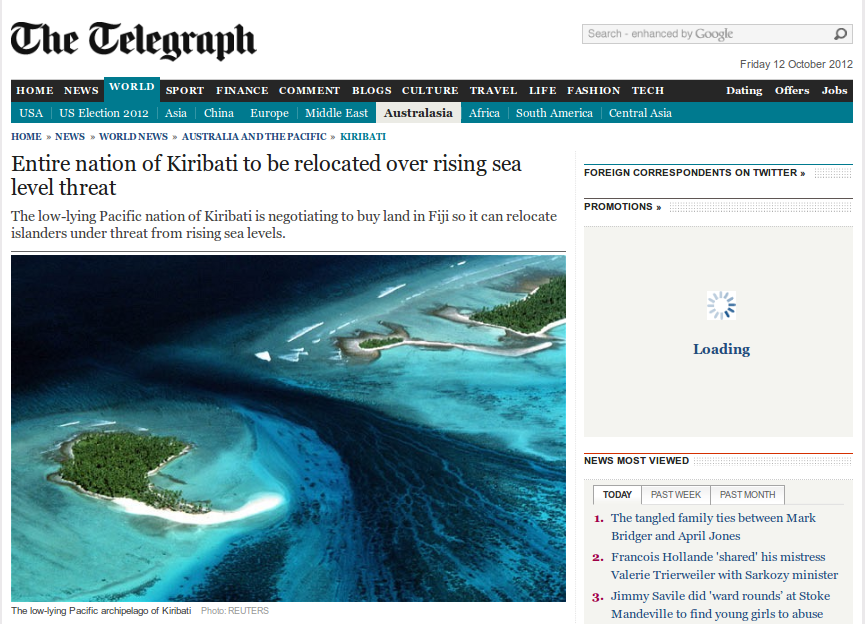This screenshot has height=624, width=865.
Task: Switch to Past Week most viewed tab
Action: 676,495
